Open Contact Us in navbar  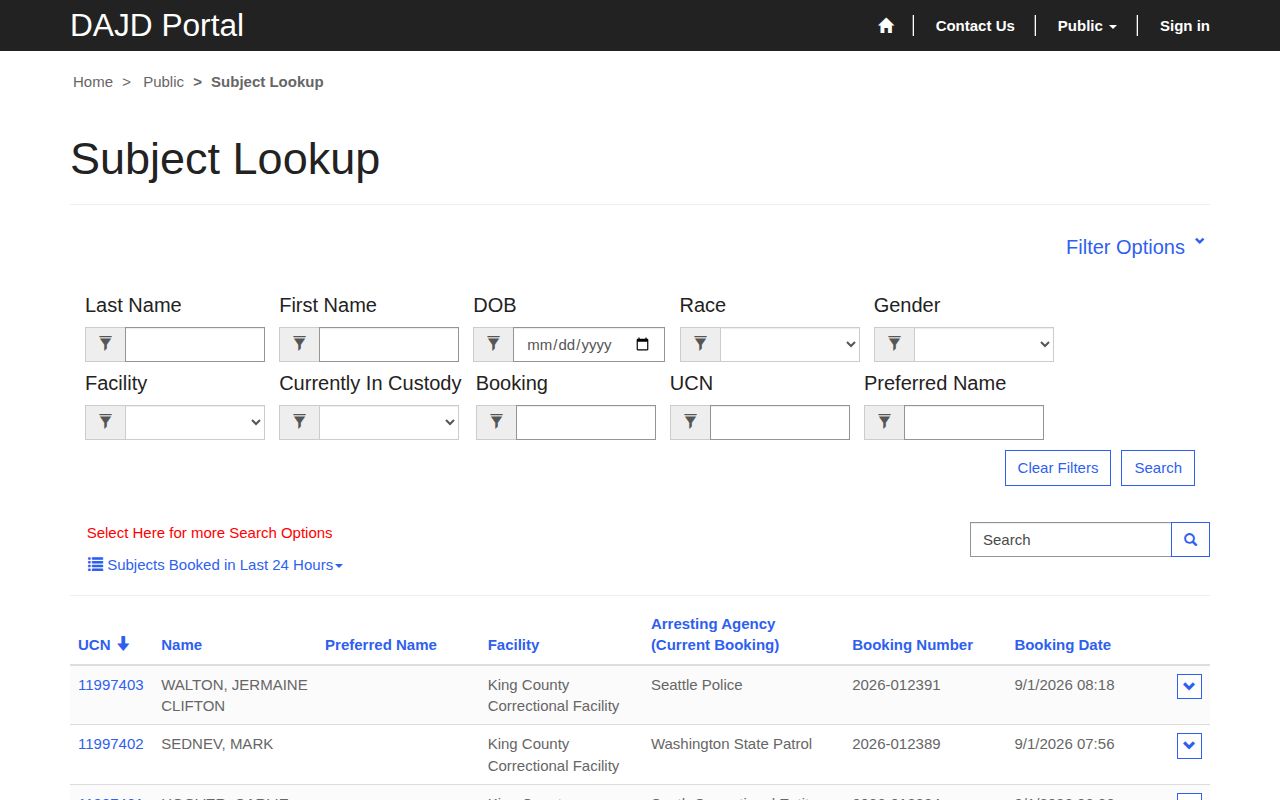click(975, 26)
